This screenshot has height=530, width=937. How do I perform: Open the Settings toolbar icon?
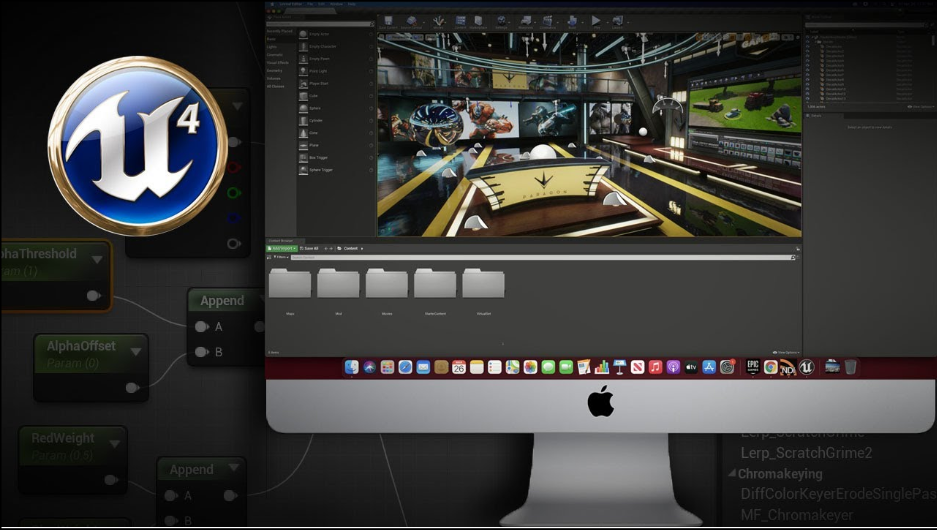pyautogui.click(x=501, y=22)
